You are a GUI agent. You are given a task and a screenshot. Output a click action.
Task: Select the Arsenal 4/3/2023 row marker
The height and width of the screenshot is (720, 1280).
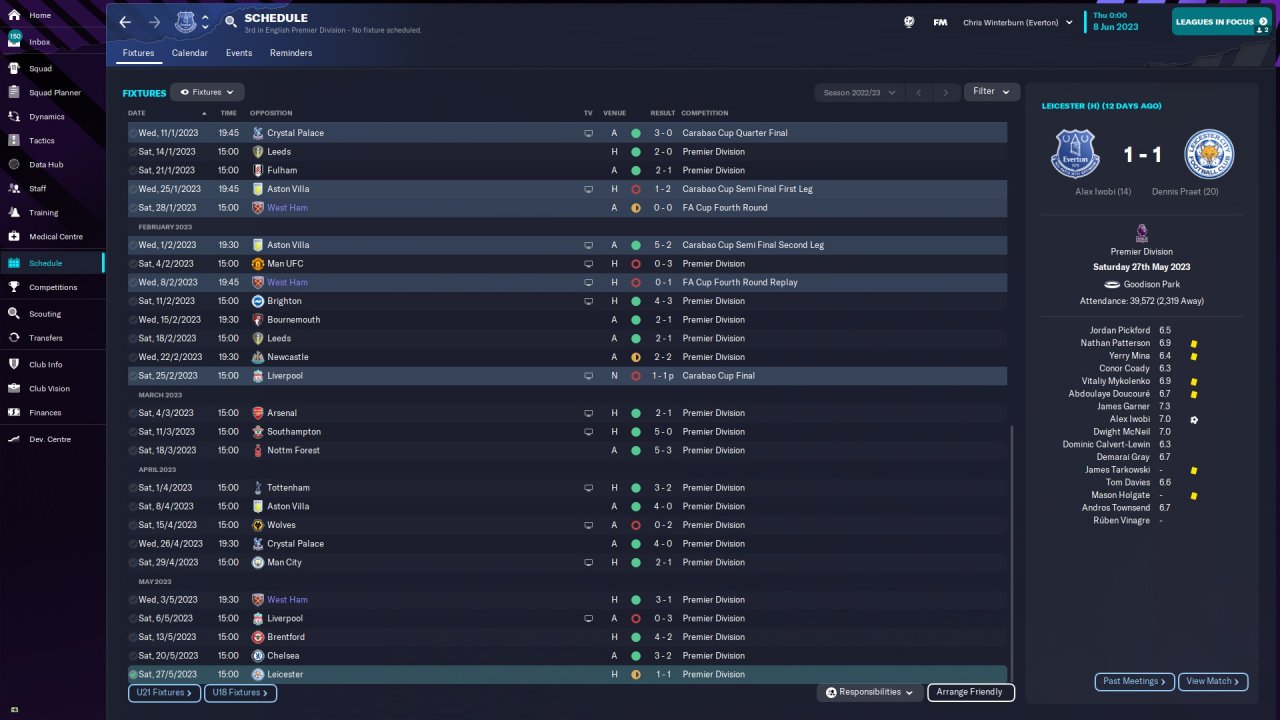(133, 413)
